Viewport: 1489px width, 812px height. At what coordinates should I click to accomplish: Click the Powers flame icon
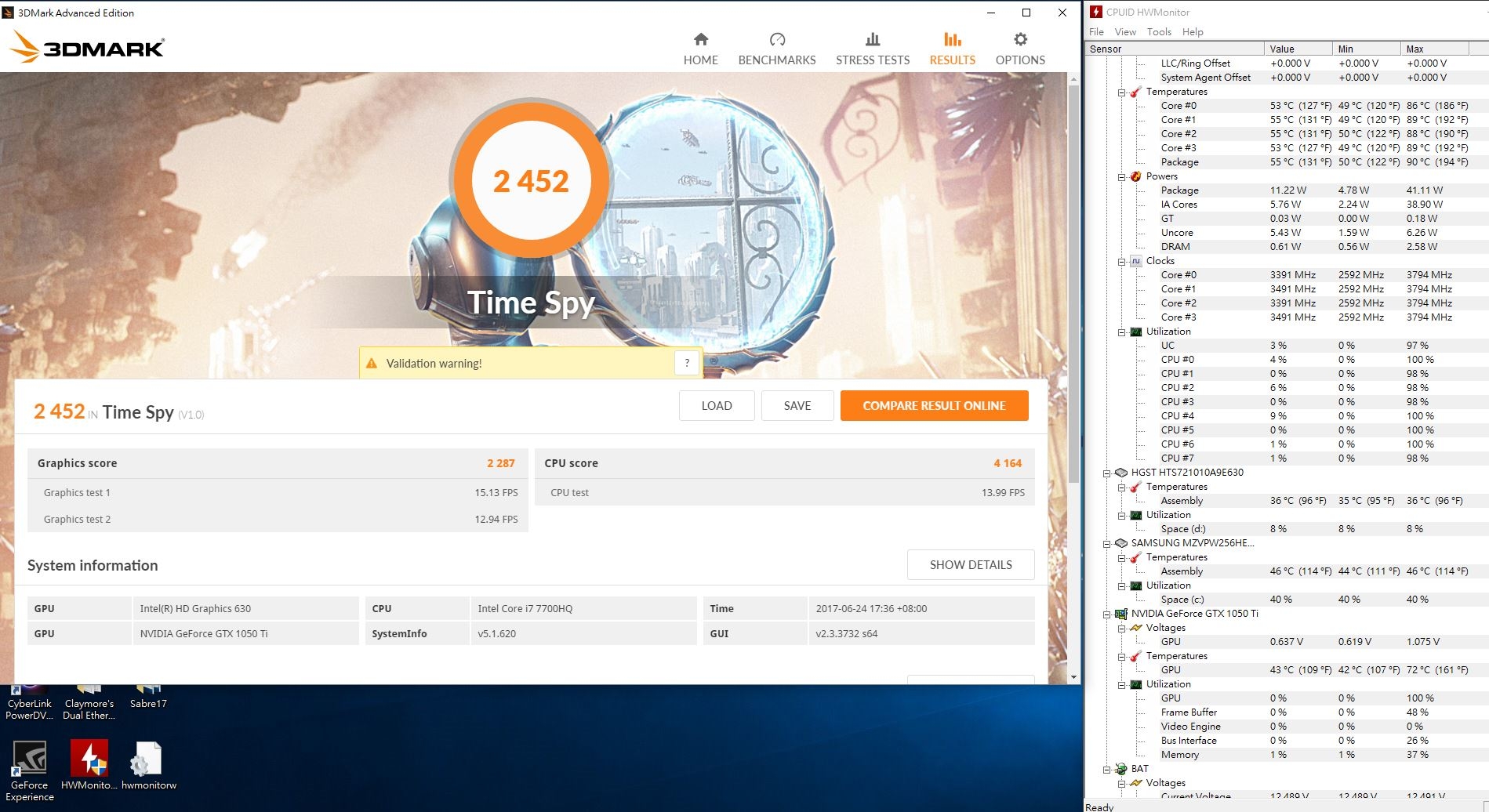coord(1135,176)
